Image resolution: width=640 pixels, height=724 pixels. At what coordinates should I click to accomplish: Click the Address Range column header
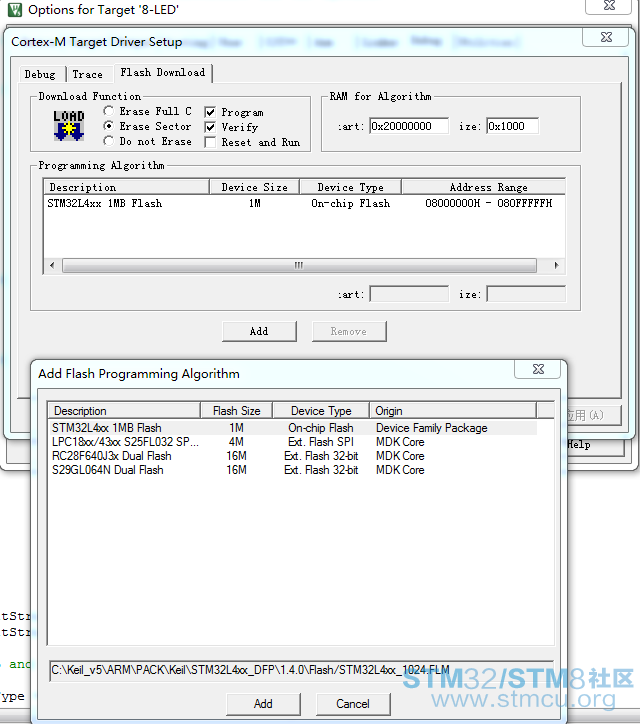(x=483, y=187)
